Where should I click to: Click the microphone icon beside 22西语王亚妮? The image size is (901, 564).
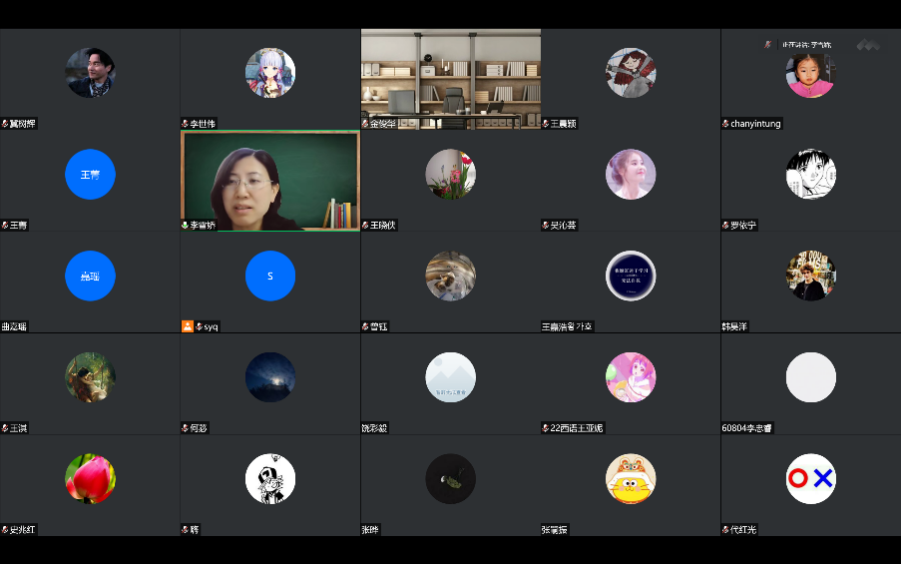click(545, 428)
